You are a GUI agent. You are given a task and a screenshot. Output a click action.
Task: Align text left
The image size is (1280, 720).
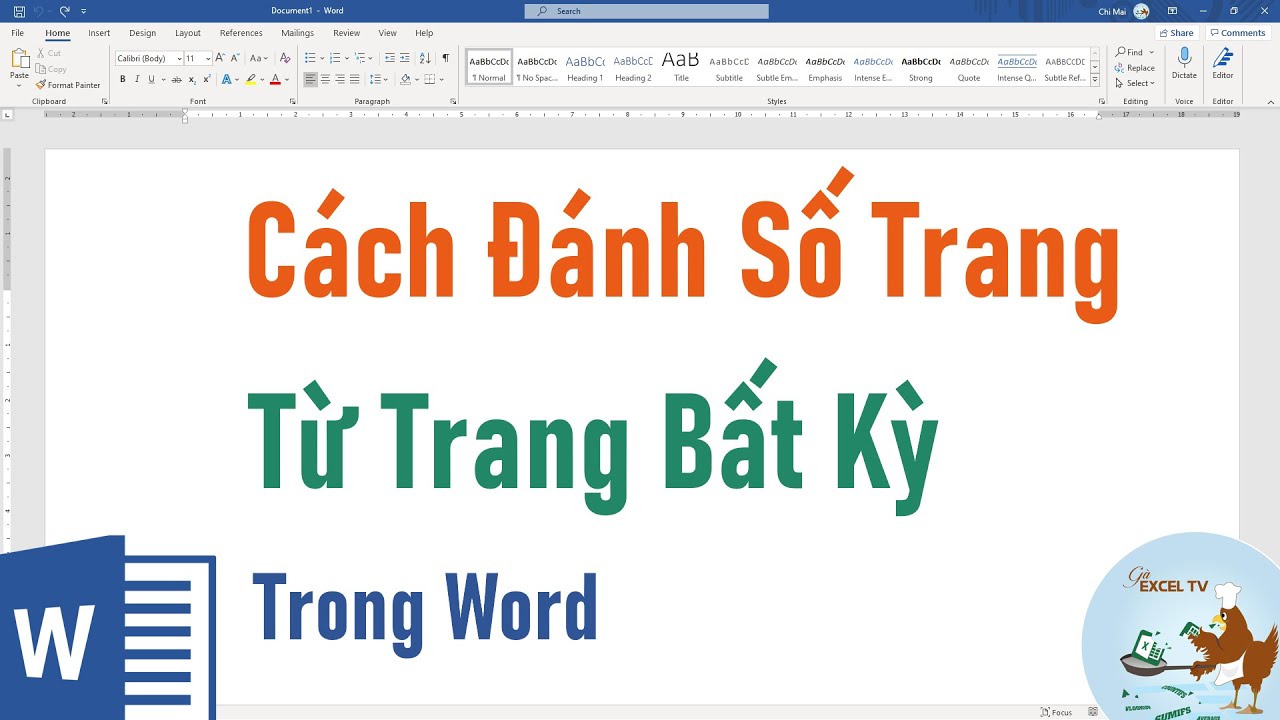[x=310, y=79]
